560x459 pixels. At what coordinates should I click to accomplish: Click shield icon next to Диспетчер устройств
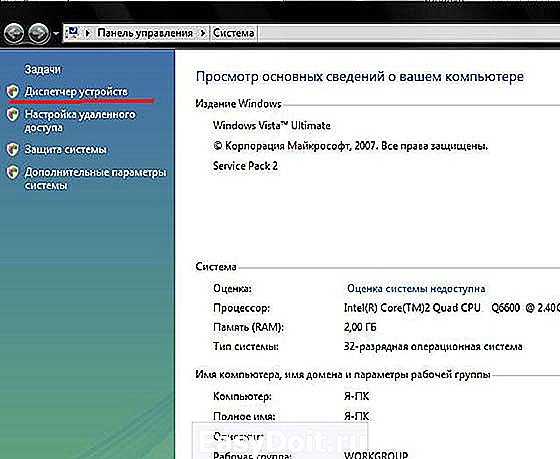(12, 92)
